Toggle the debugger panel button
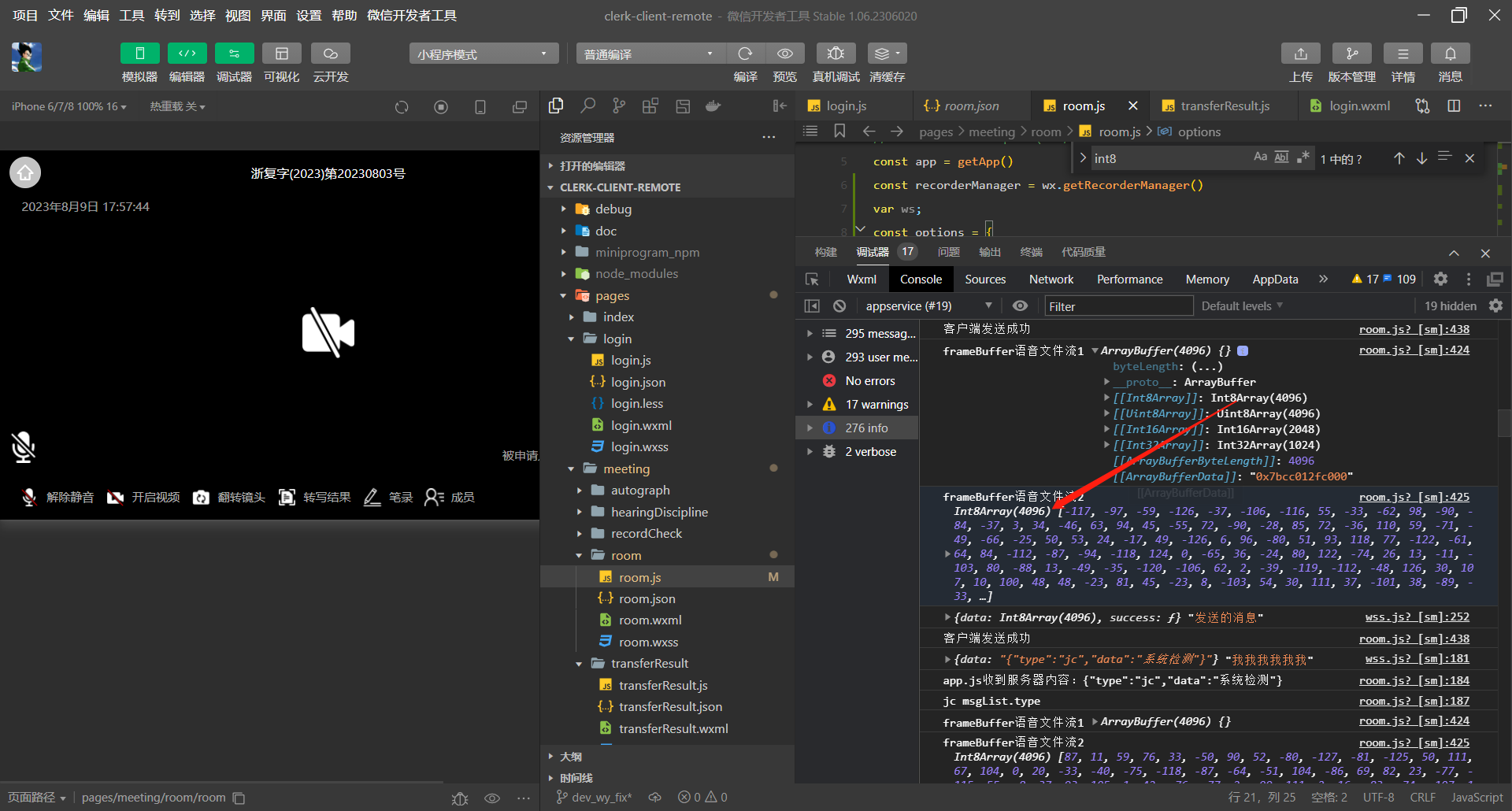Screen dimensions: 1512x811 [x=234, y=54]
